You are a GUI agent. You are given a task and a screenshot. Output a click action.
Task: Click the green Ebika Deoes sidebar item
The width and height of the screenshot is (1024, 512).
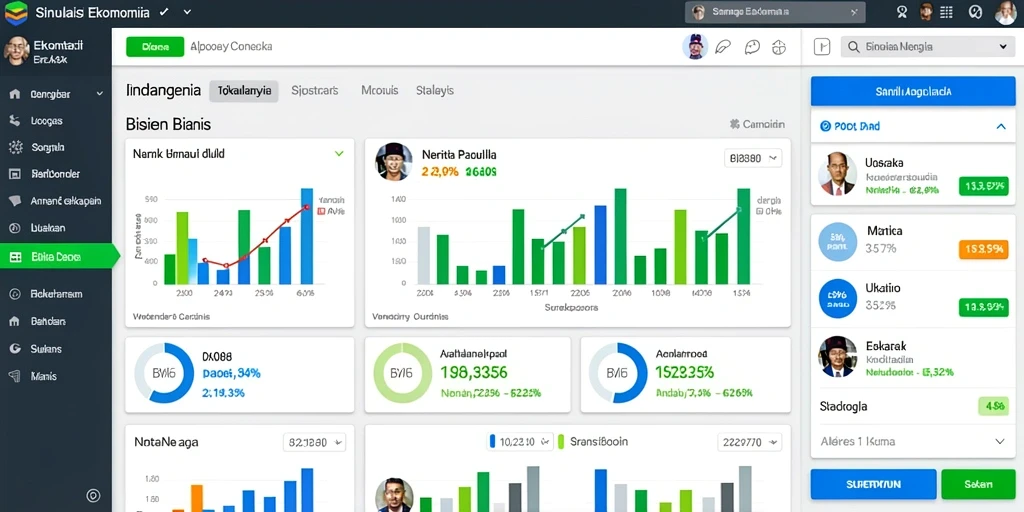59,257
